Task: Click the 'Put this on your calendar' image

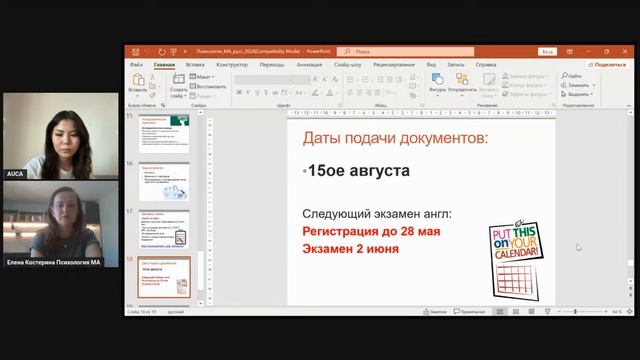Action: point(516,260)
